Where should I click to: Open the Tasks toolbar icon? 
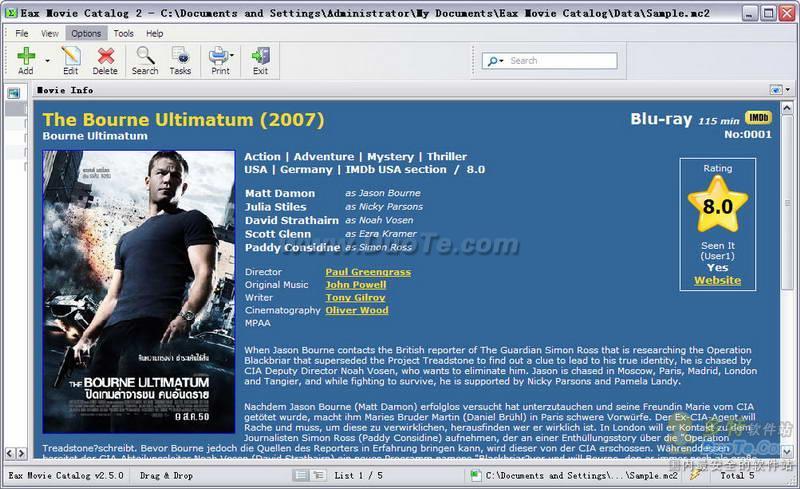180,61
